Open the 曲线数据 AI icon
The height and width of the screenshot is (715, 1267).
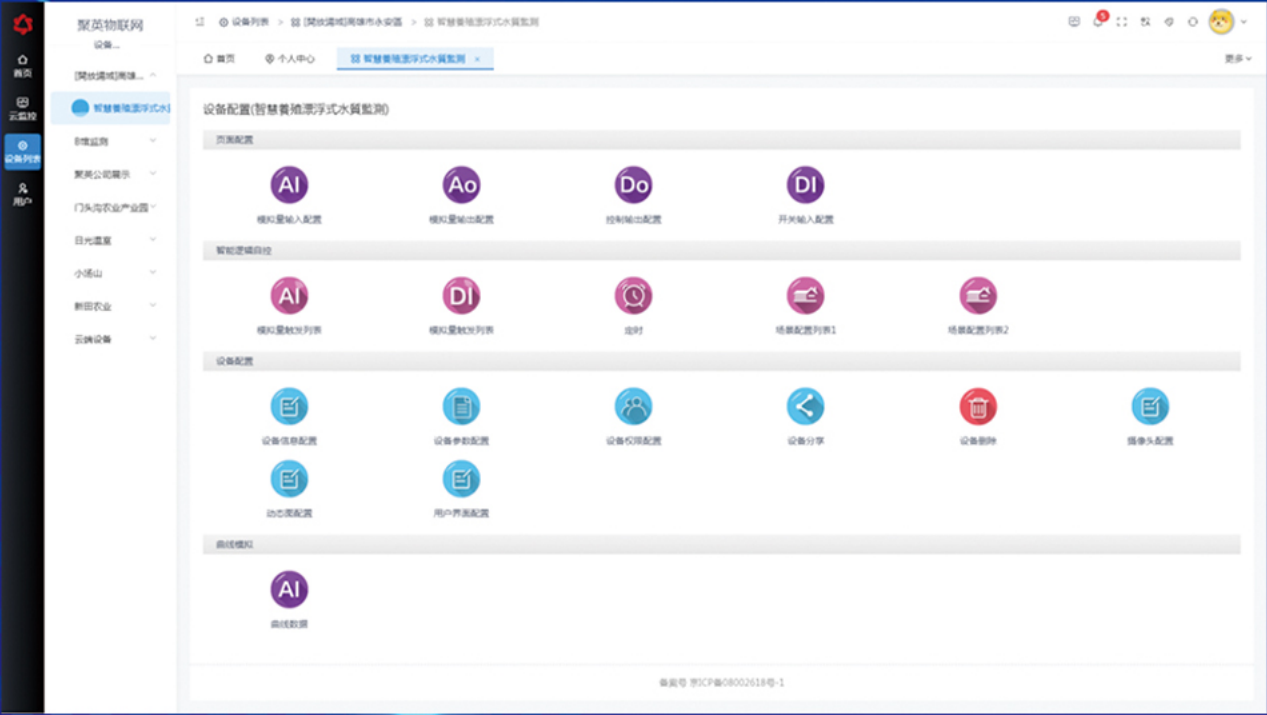click(x=289, y=590)
